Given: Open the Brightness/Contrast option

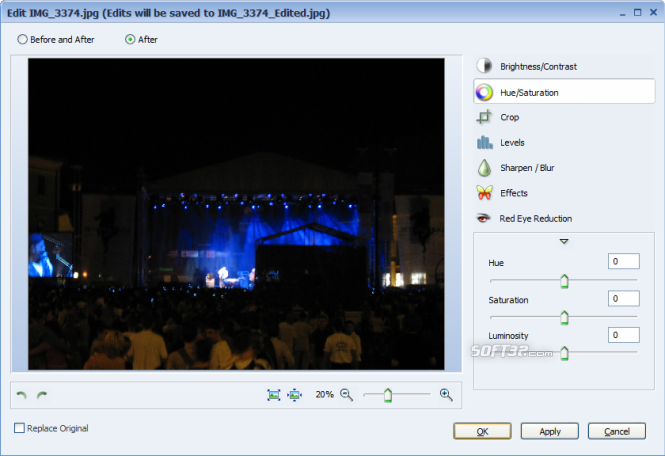Looking at the screenshot, I should coord(564,66).
